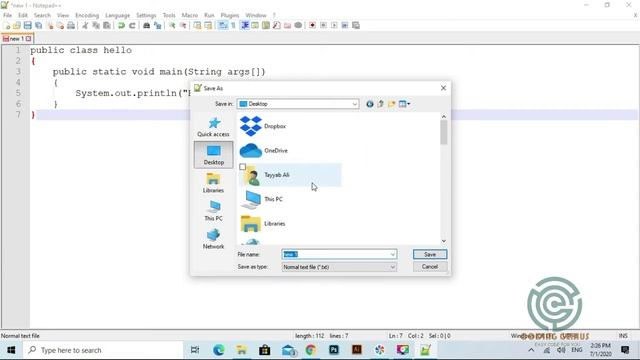Click the Save file toolbar icon
Image resolution: width=640 pixels, height=360 pixels.
coord(27,25)
